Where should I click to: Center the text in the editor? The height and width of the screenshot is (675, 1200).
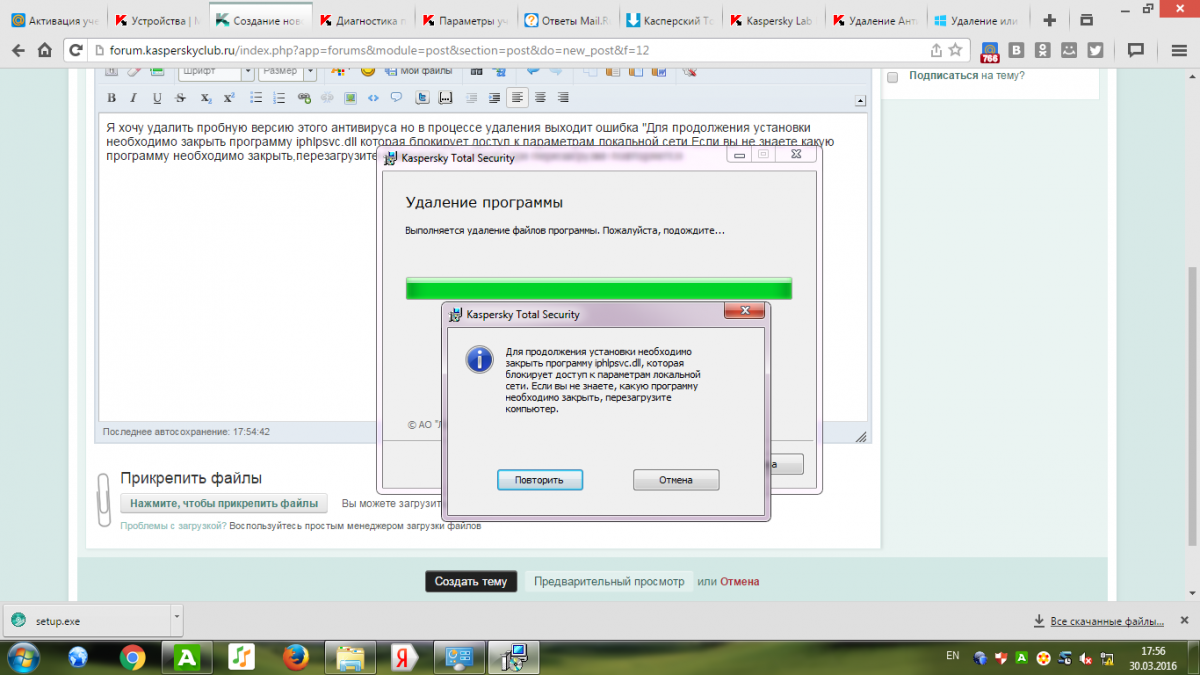[x=540, y=98]
